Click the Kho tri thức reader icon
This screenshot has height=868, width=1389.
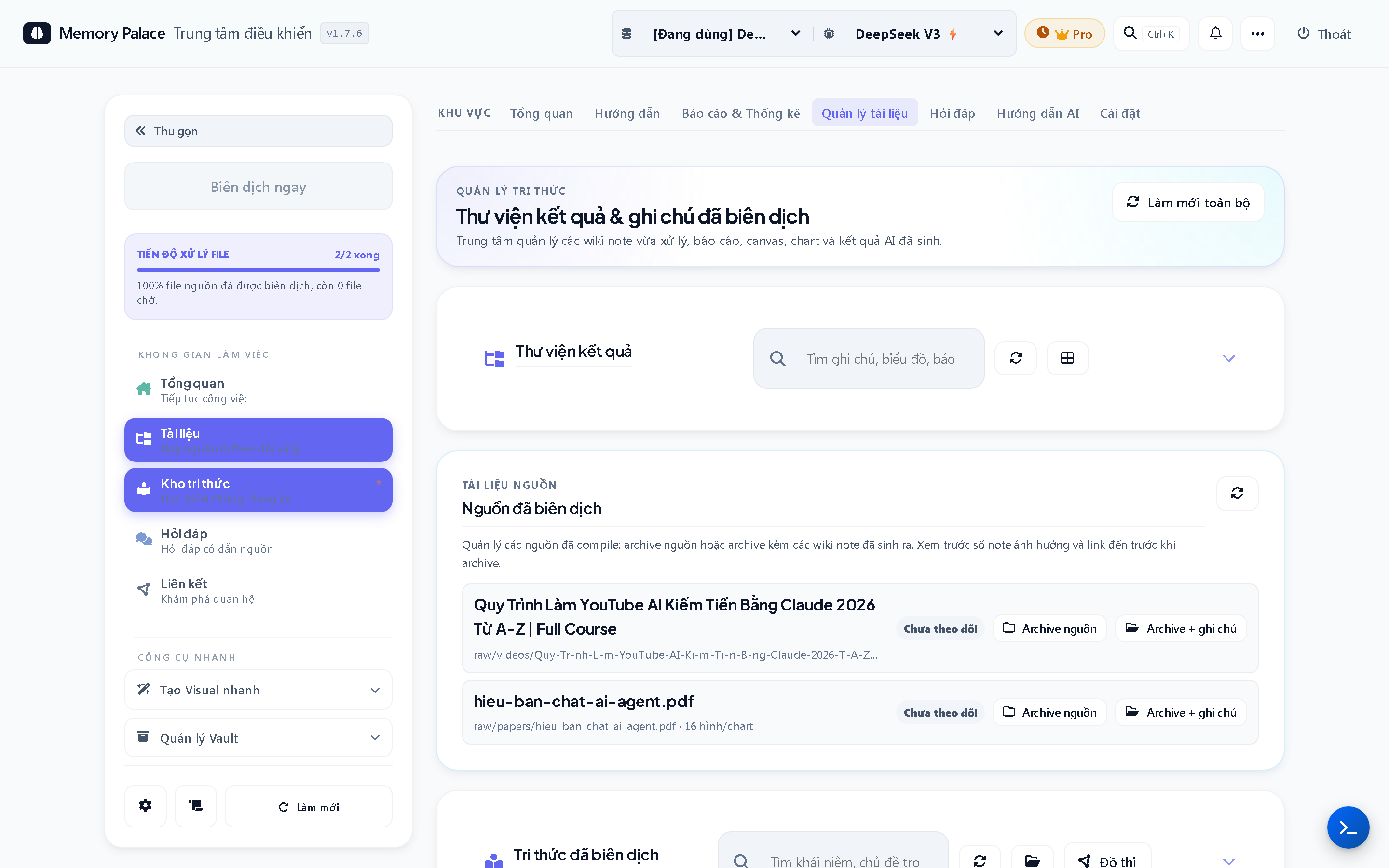click(144, 489)
